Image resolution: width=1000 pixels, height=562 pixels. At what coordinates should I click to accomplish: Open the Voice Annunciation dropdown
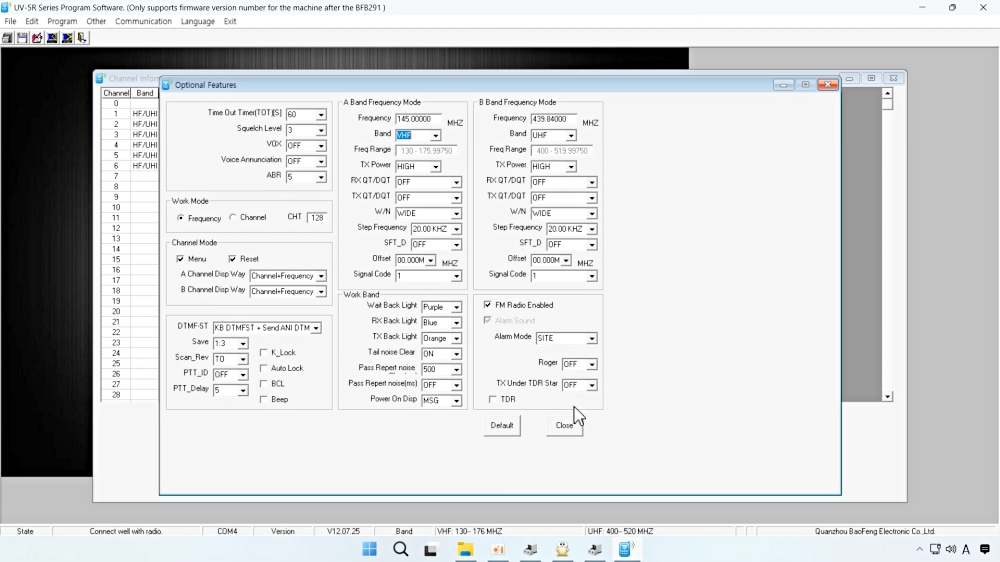pyautogui.click(x=321, y=161)
